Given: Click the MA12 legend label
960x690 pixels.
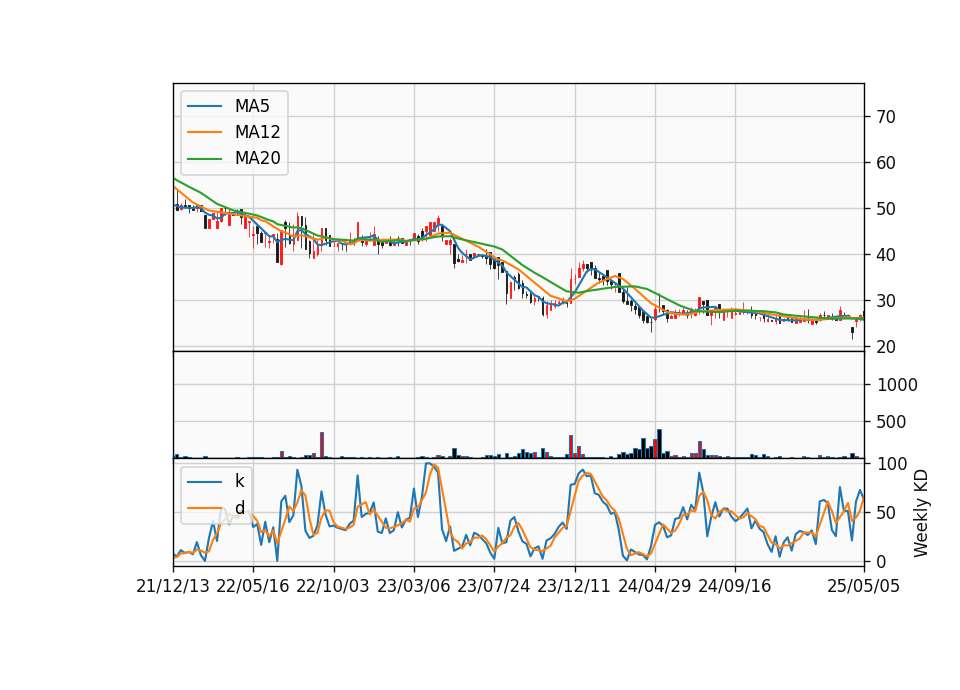Looking at the screenshot, I should (258, 132).
